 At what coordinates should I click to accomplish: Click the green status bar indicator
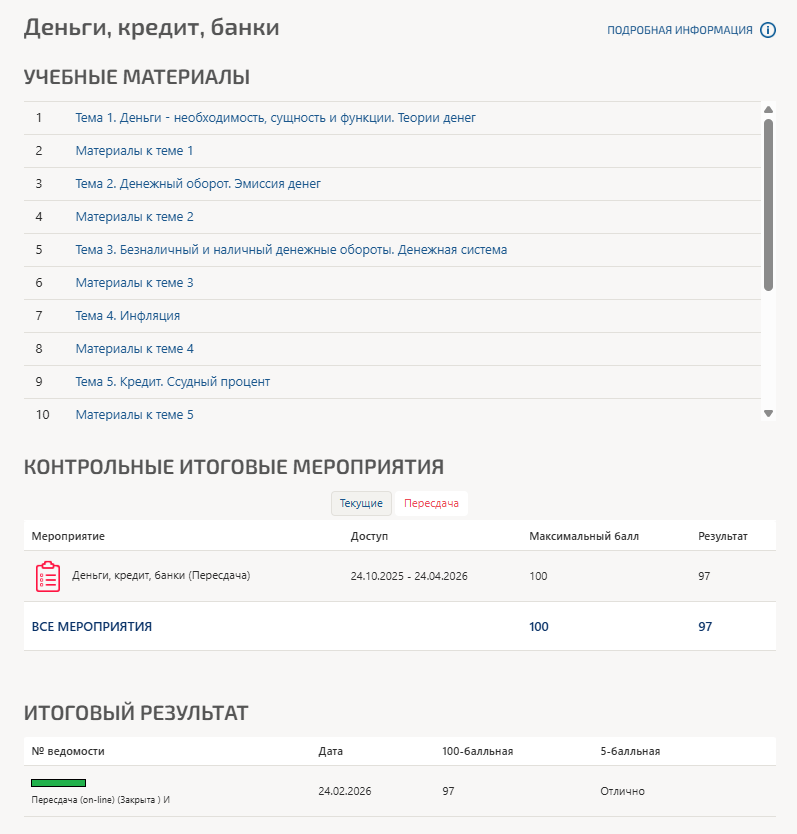[58, 783]
